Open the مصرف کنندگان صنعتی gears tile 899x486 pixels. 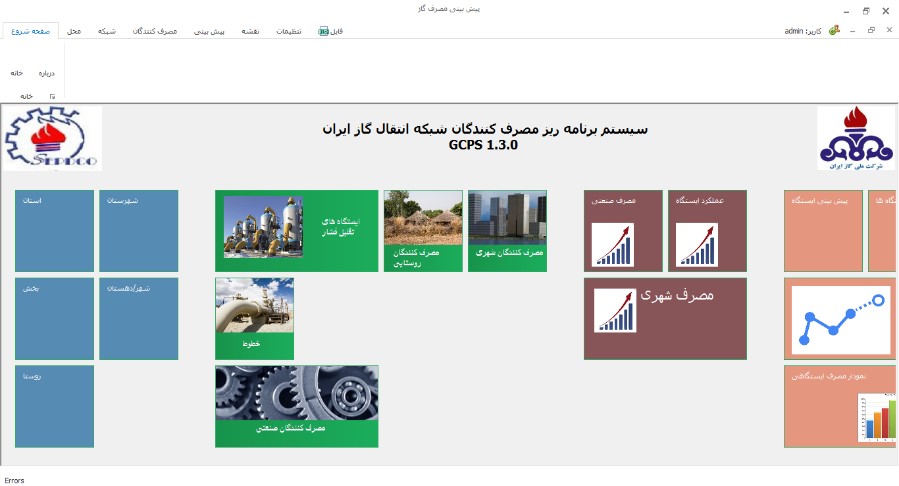tap(296, 406)
